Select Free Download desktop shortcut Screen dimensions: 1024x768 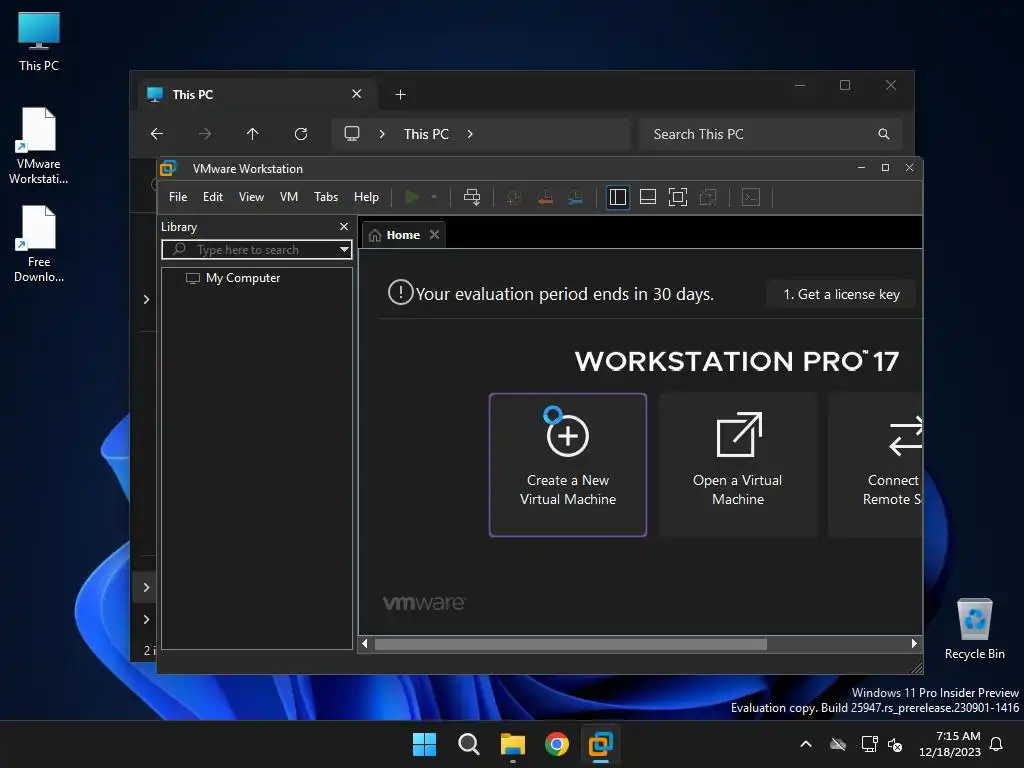(39, 244)
